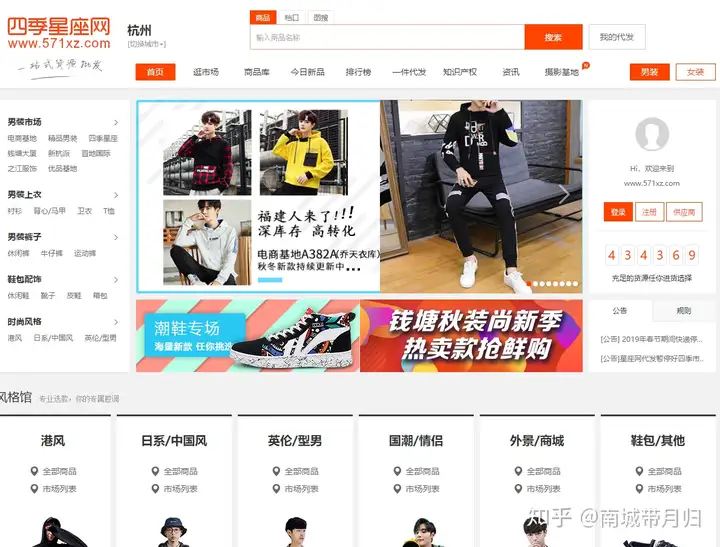Switch to the 规则 tab
This screenshot has height=547, width=720.
[x=684, y=311]
